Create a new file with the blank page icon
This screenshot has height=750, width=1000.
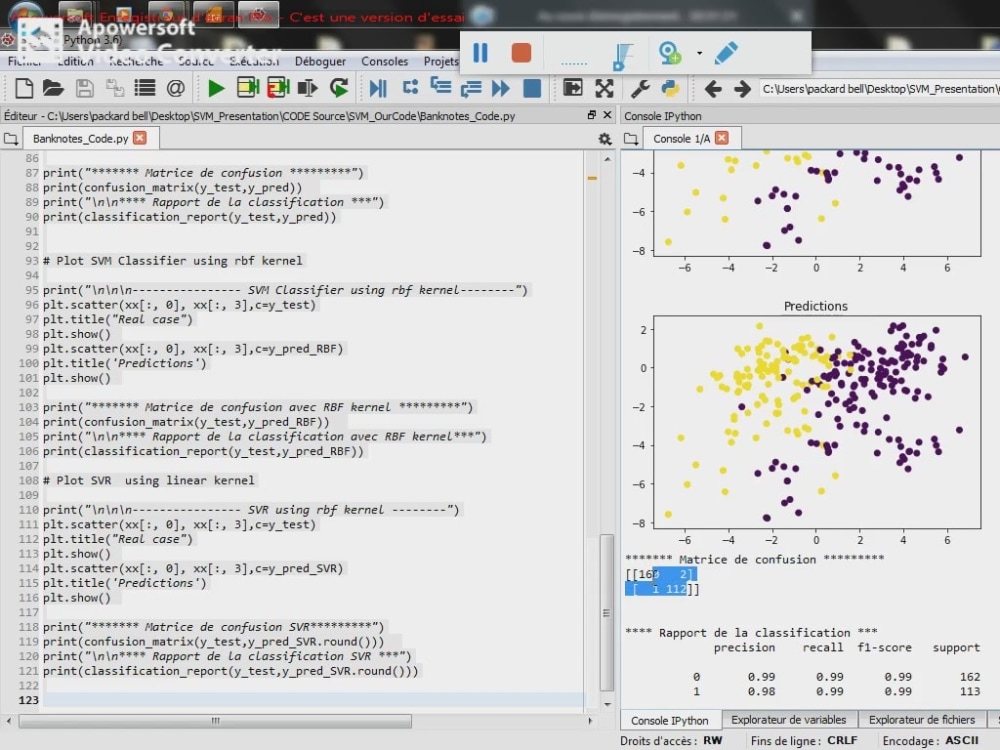click(24, 88)
